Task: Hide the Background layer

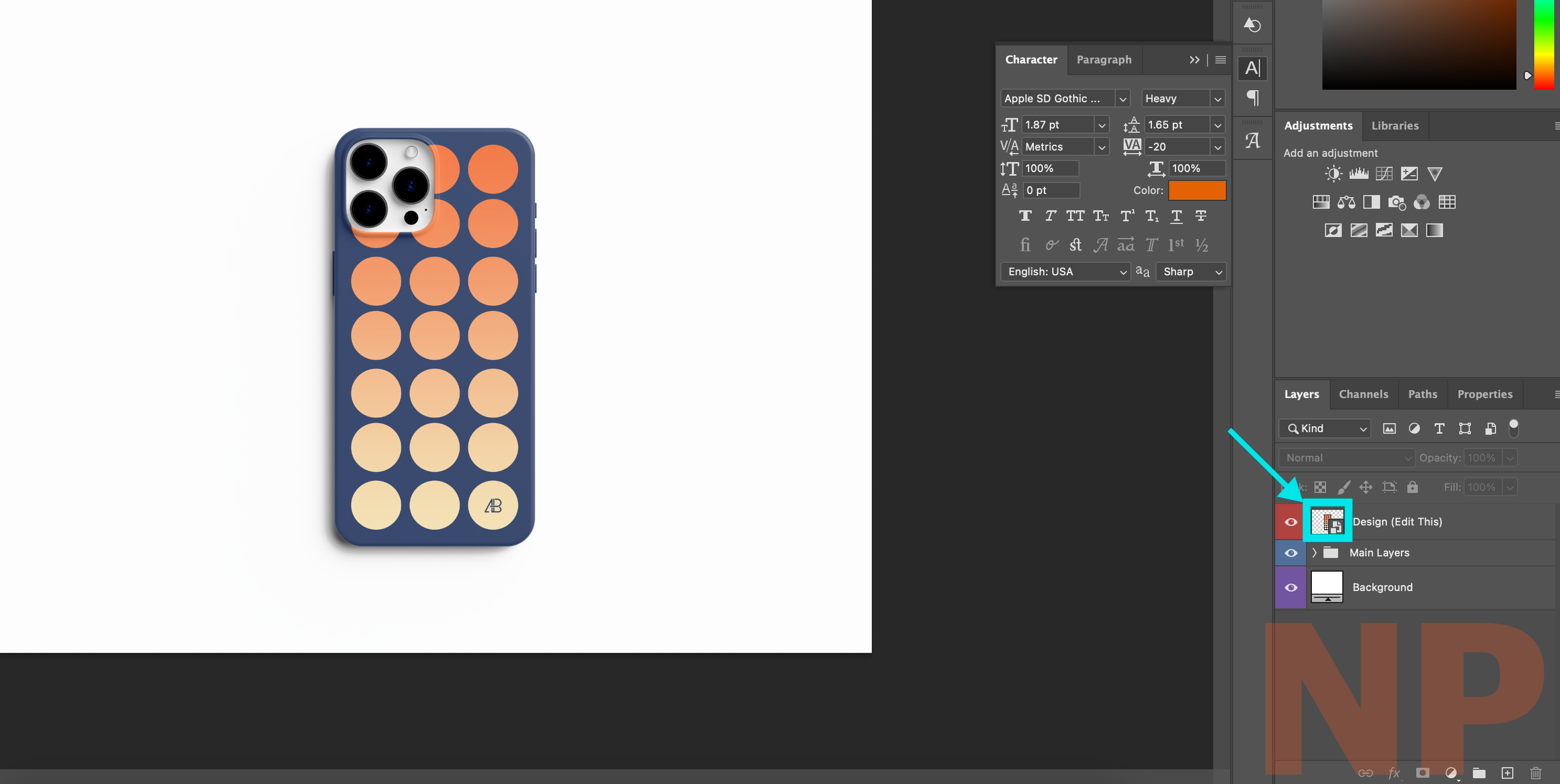Action: (x=1290, y=587)
